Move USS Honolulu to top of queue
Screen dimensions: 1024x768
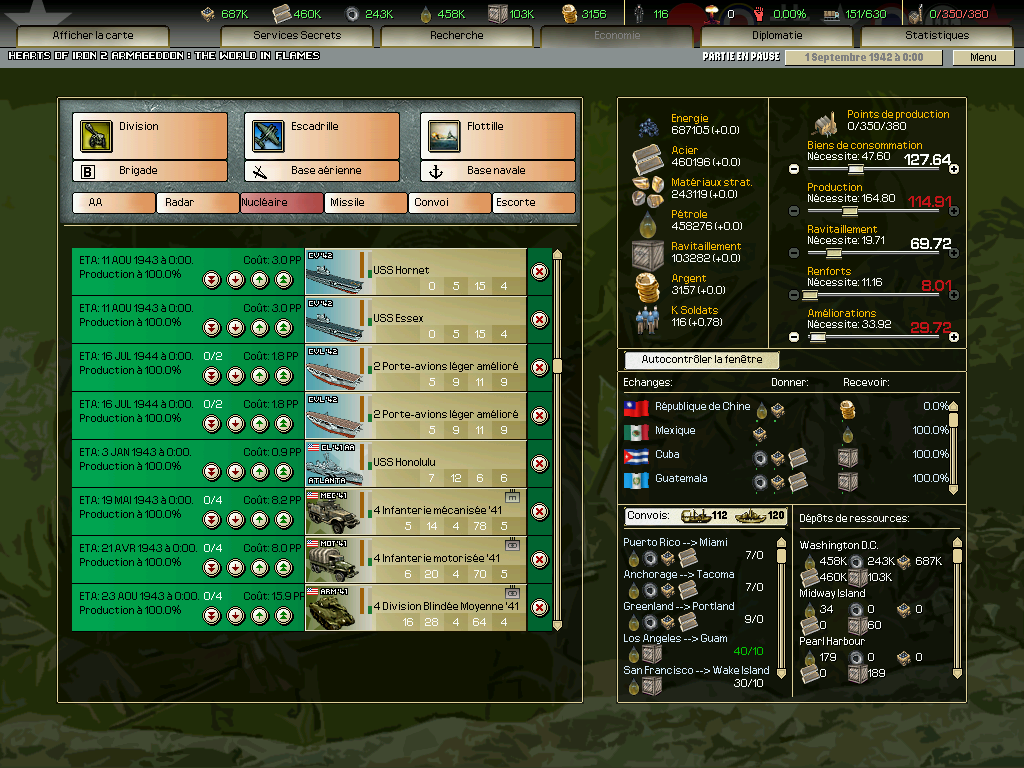coord(283,472)
